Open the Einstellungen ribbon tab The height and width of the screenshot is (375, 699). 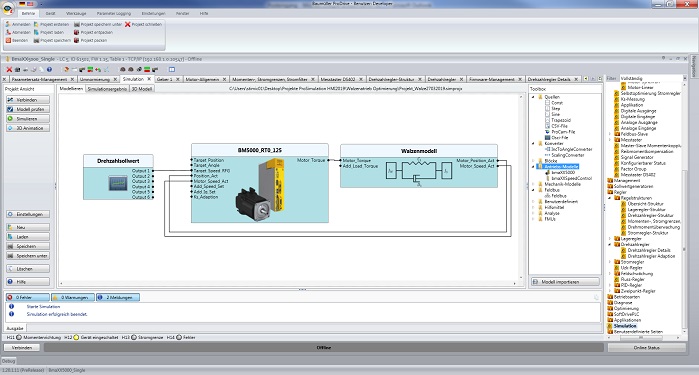(153, 13)
